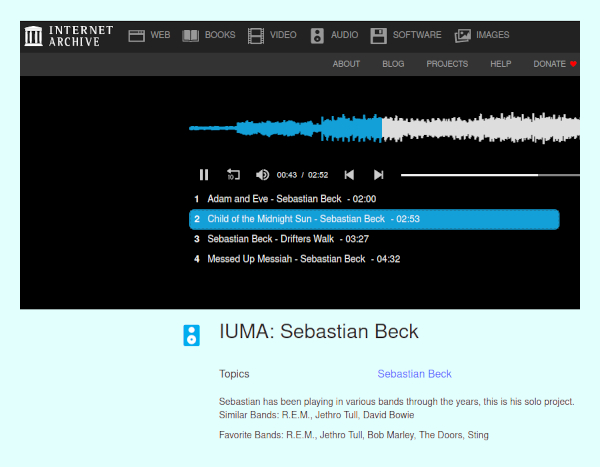The width and height of the screenshot is (600, 467).
Task: Open the SOFTWARE menu item
Action: click(417, 35)
